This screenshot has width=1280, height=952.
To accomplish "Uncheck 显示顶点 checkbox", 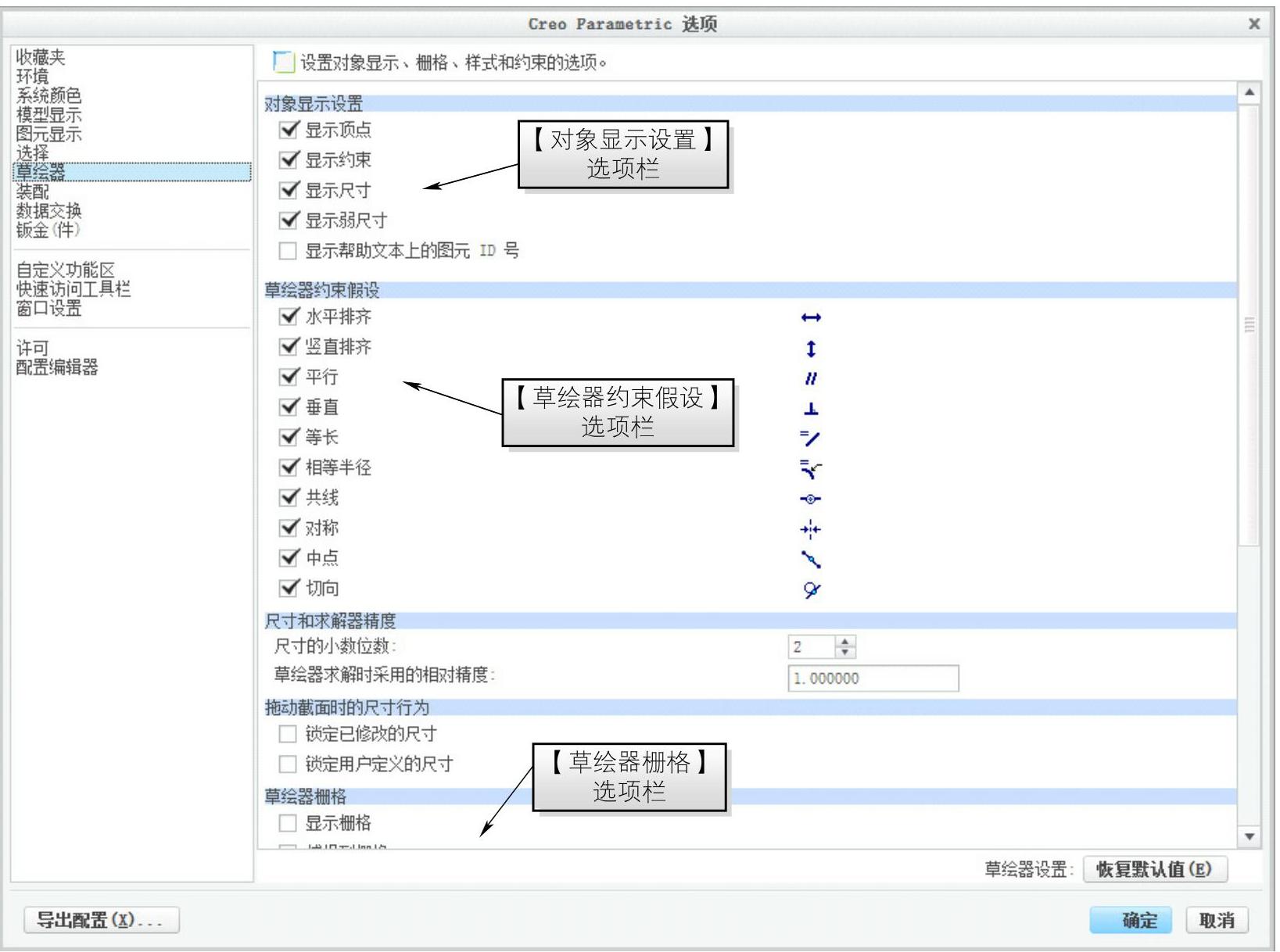I will (289, 130).
